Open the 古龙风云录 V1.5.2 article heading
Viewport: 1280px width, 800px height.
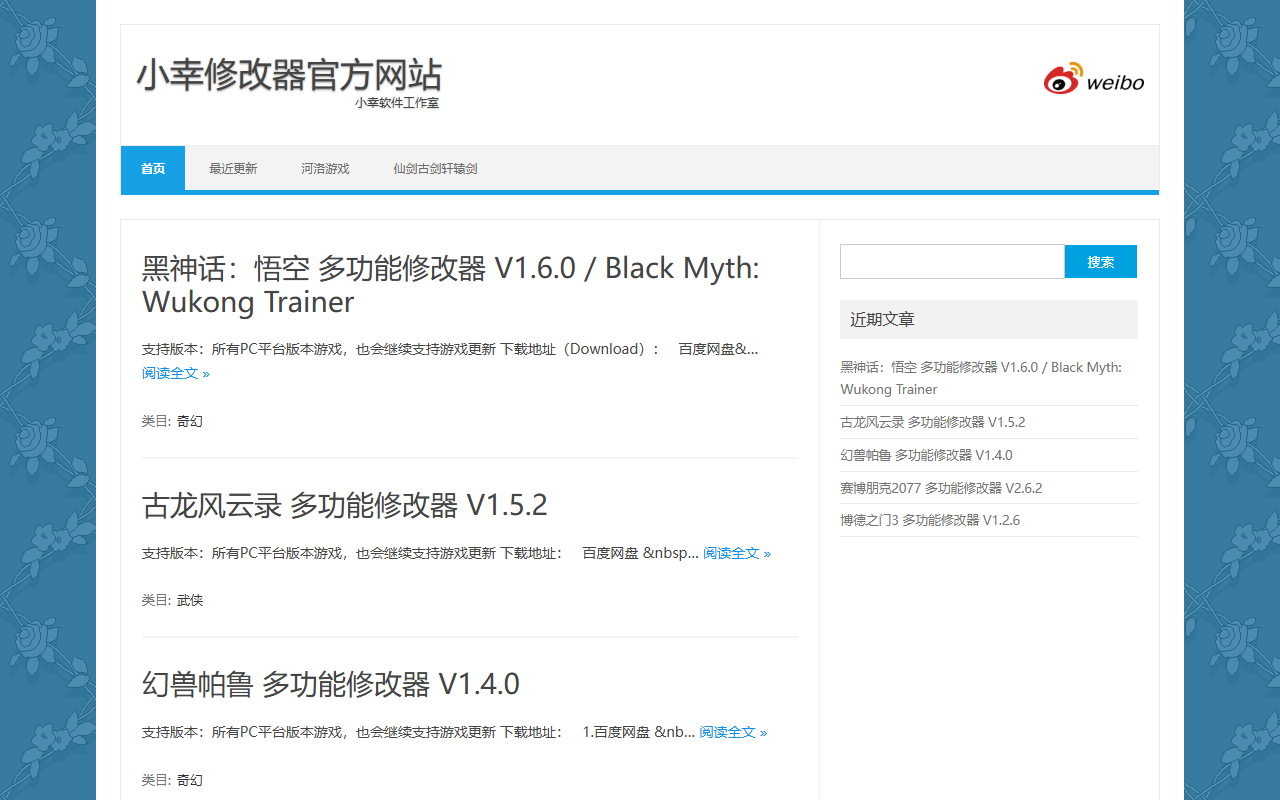point(345,505)
